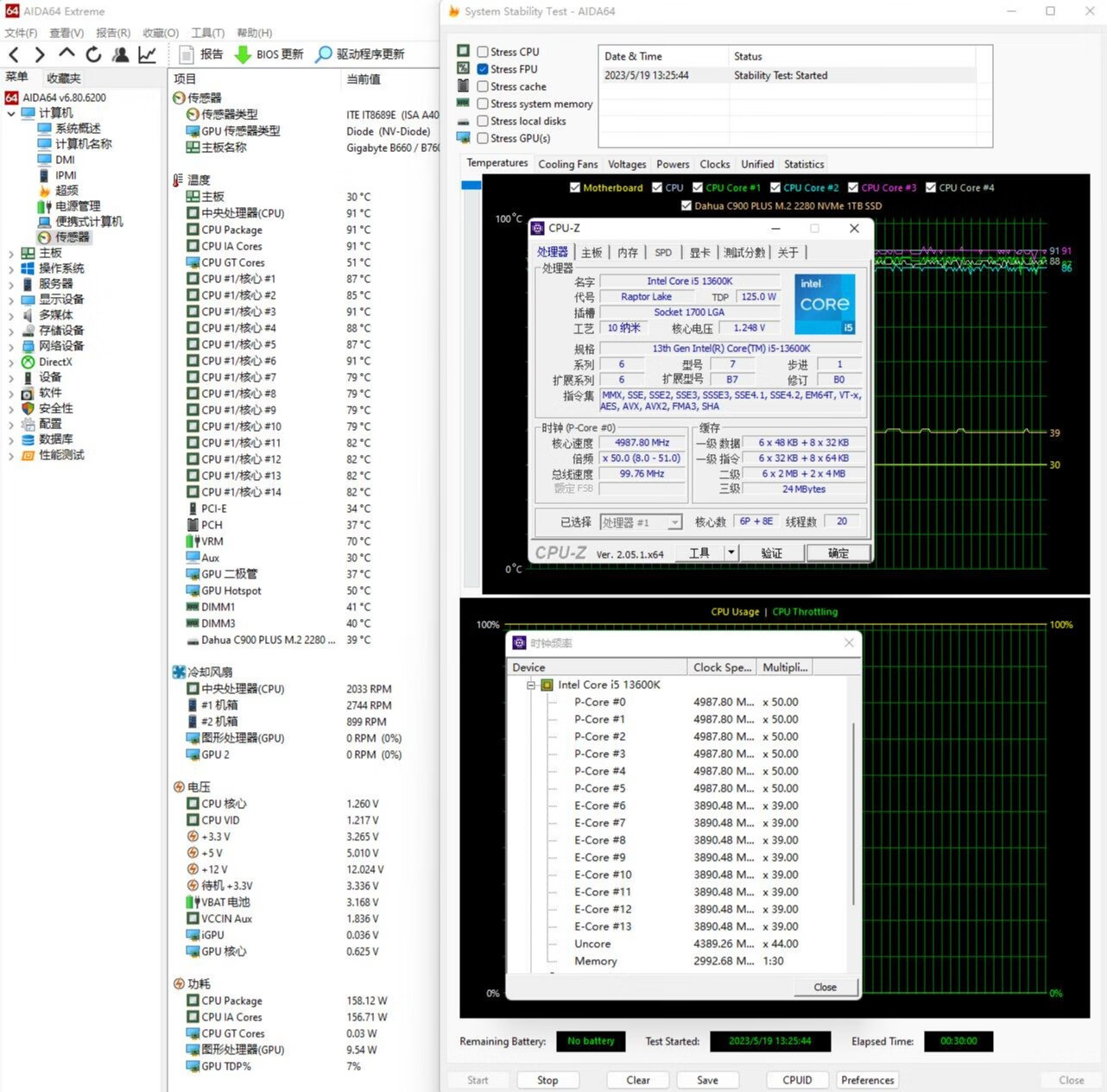This screenshot has height=1092, width=1107.
Task: Open the 文件(F) menu in AIDA64
Action: (21, 33)
